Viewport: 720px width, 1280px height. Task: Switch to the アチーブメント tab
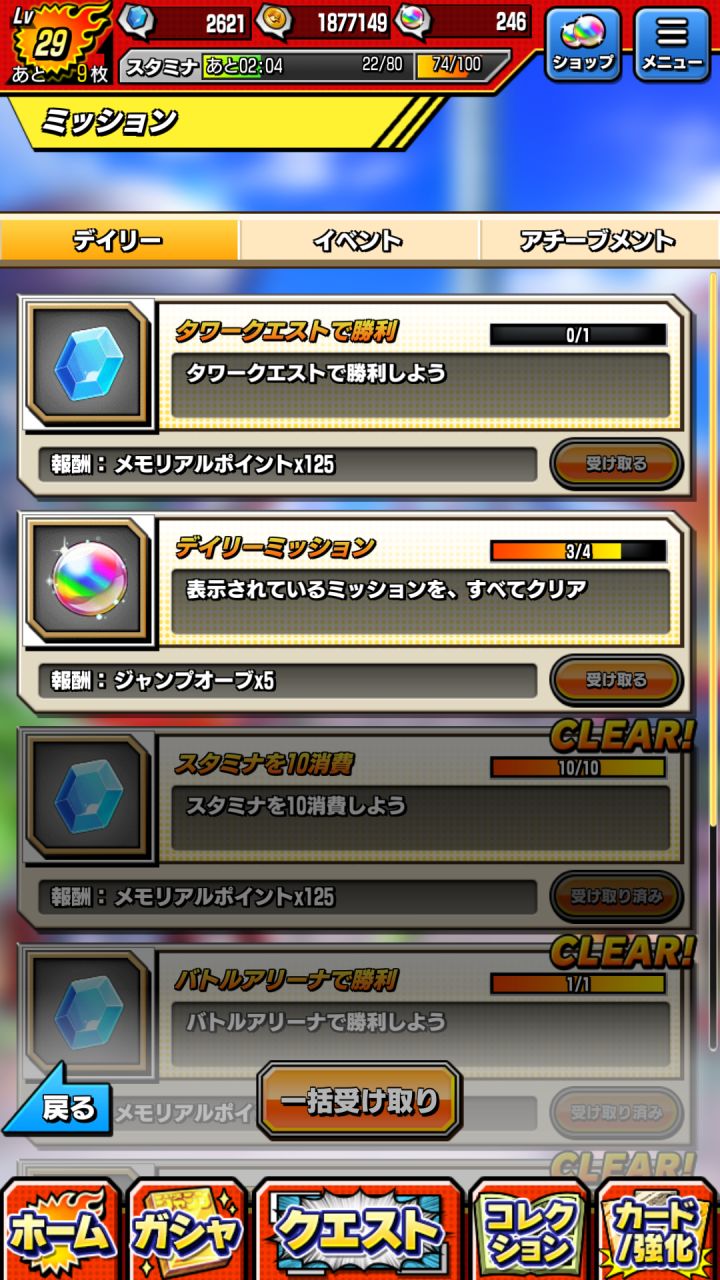point(599,241)
